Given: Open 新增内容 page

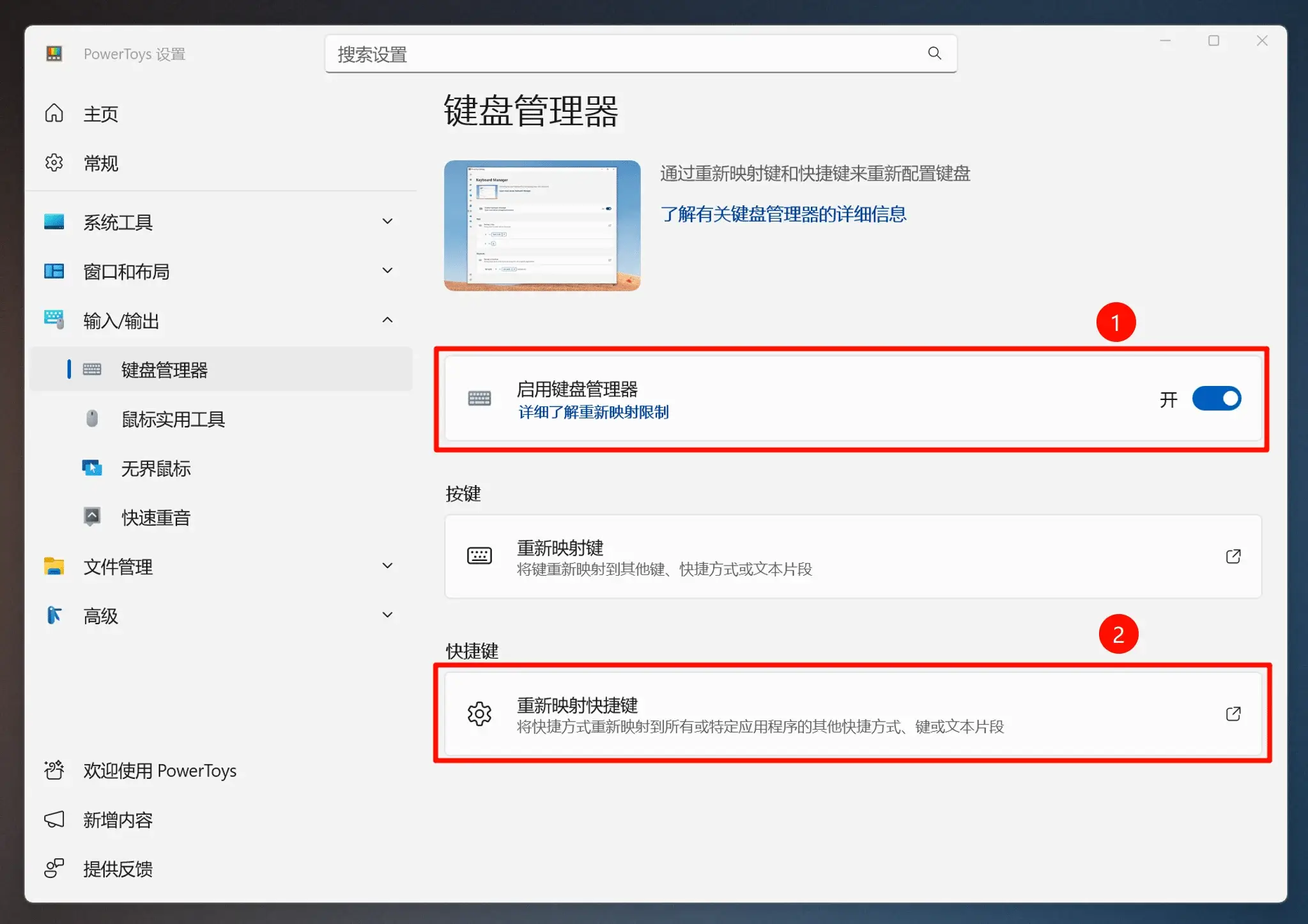Looking at the screenshot, I should click(221, 820).
